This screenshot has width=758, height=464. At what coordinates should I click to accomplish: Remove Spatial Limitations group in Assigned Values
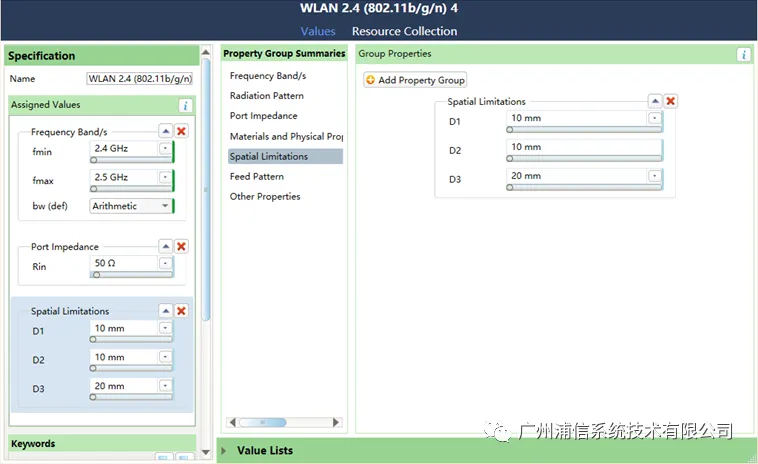click(x=181, y=311)
